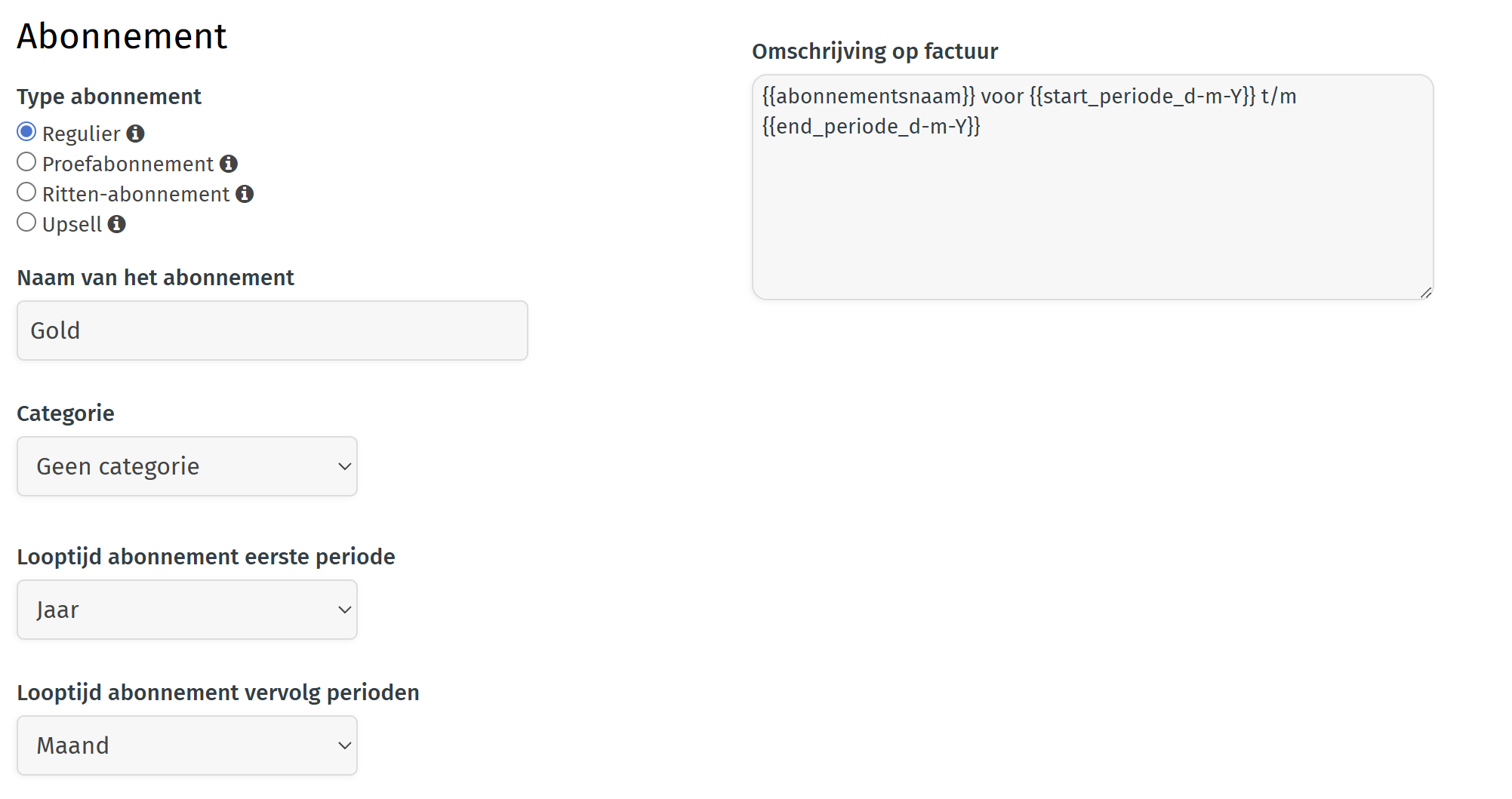Click the Ritten-abonnement label text

point(136,194)
